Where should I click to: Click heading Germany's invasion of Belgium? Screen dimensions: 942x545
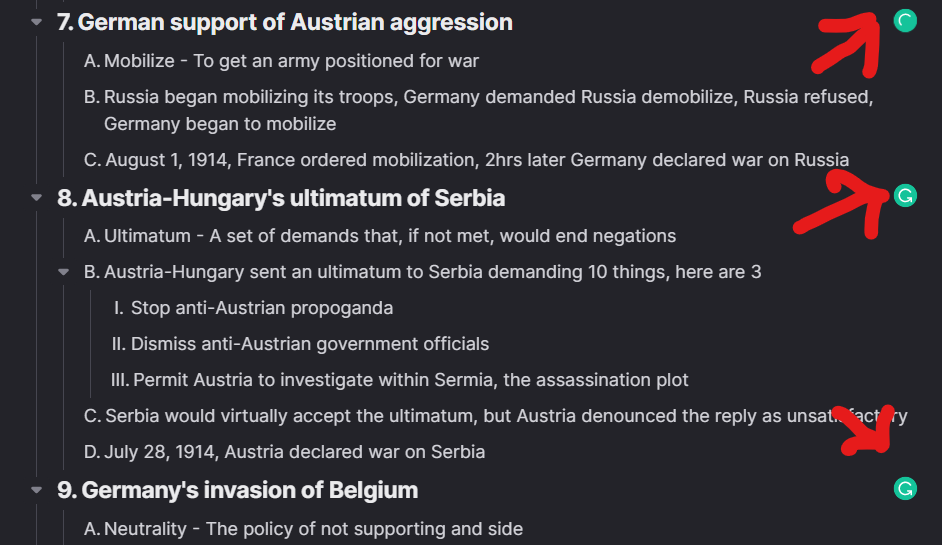point(250,490)
